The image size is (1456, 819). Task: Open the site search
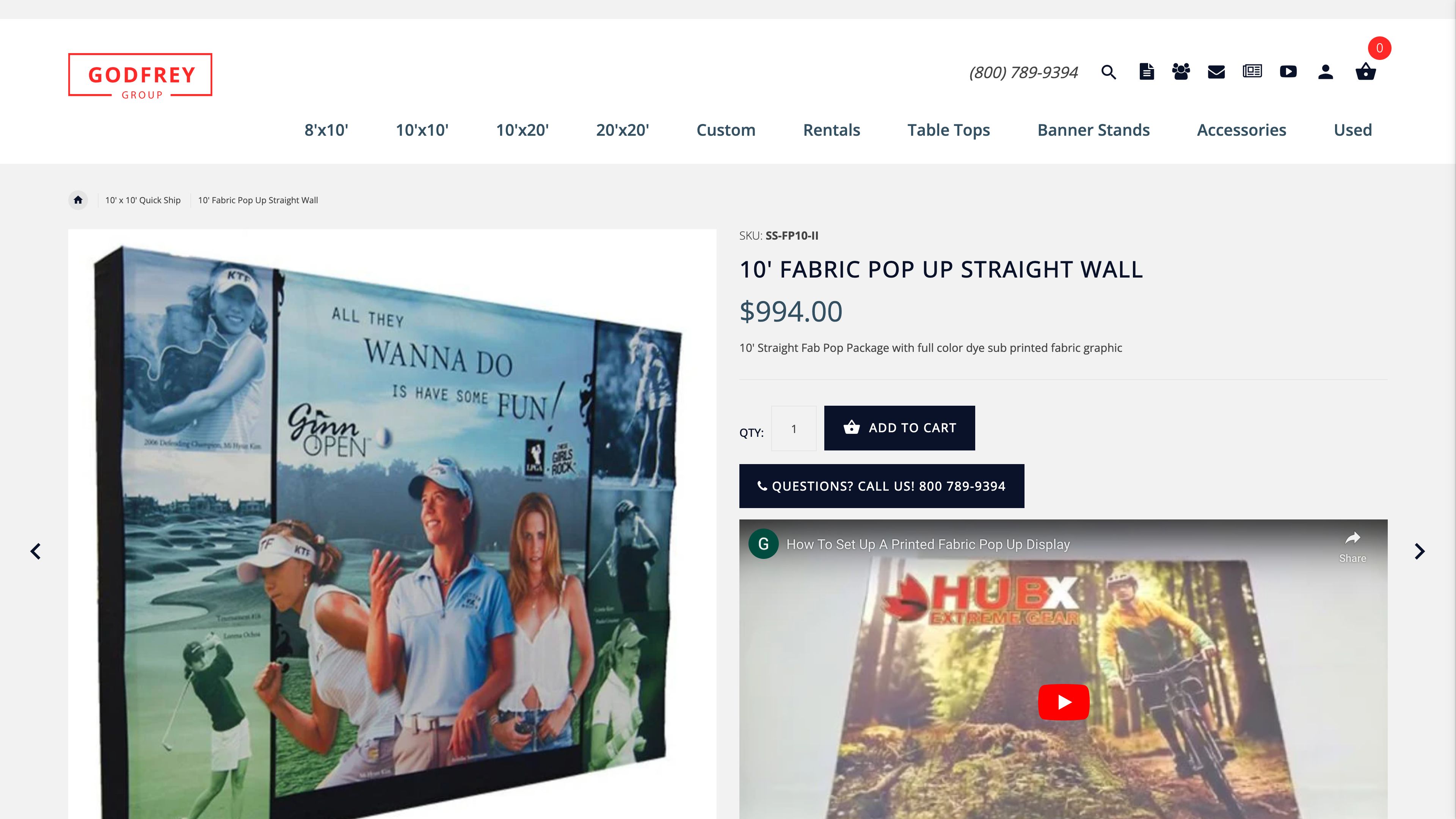1108,72
